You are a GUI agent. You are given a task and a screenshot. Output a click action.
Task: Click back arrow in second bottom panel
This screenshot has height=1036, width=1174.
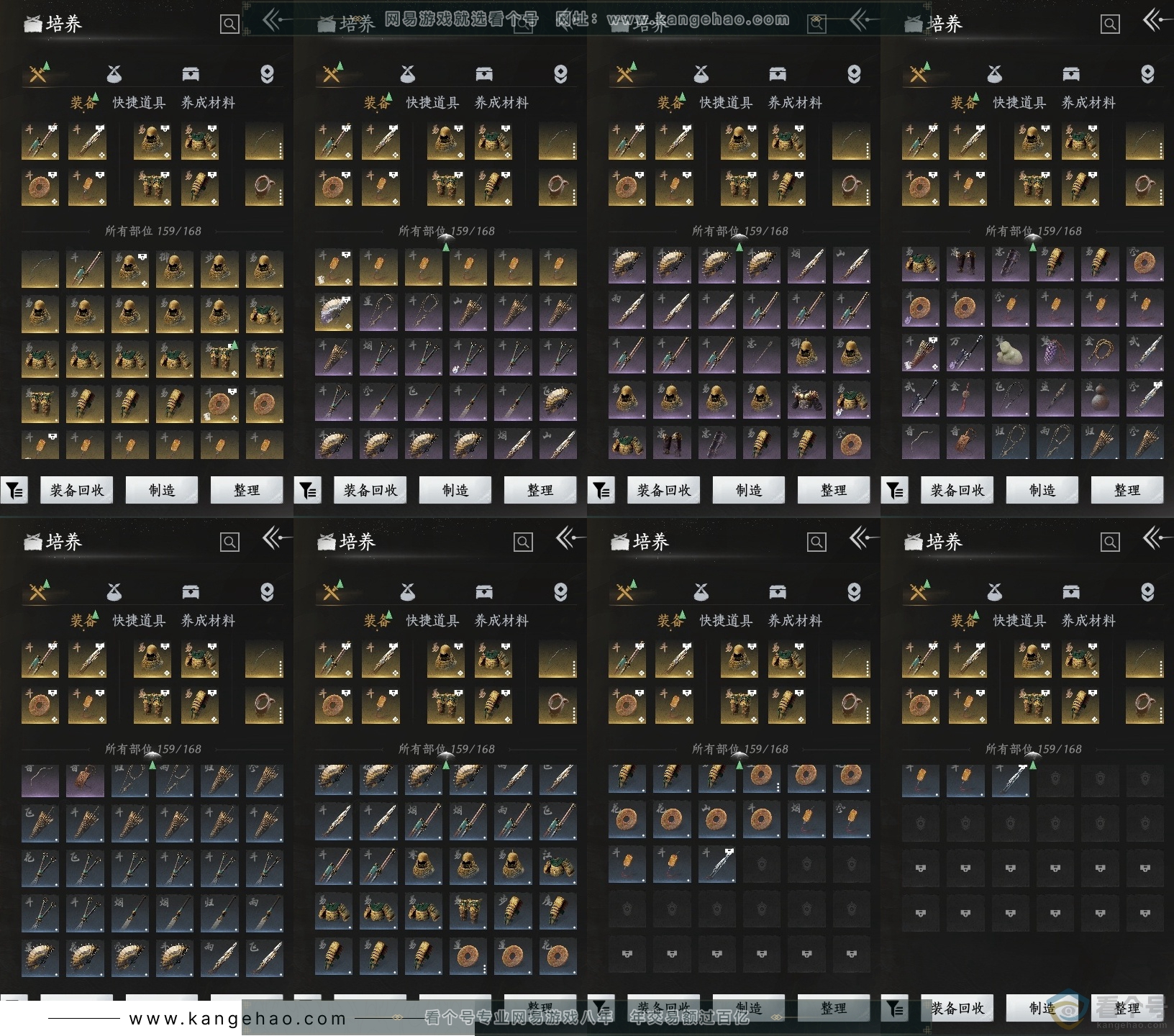click(x=570, y=538)
